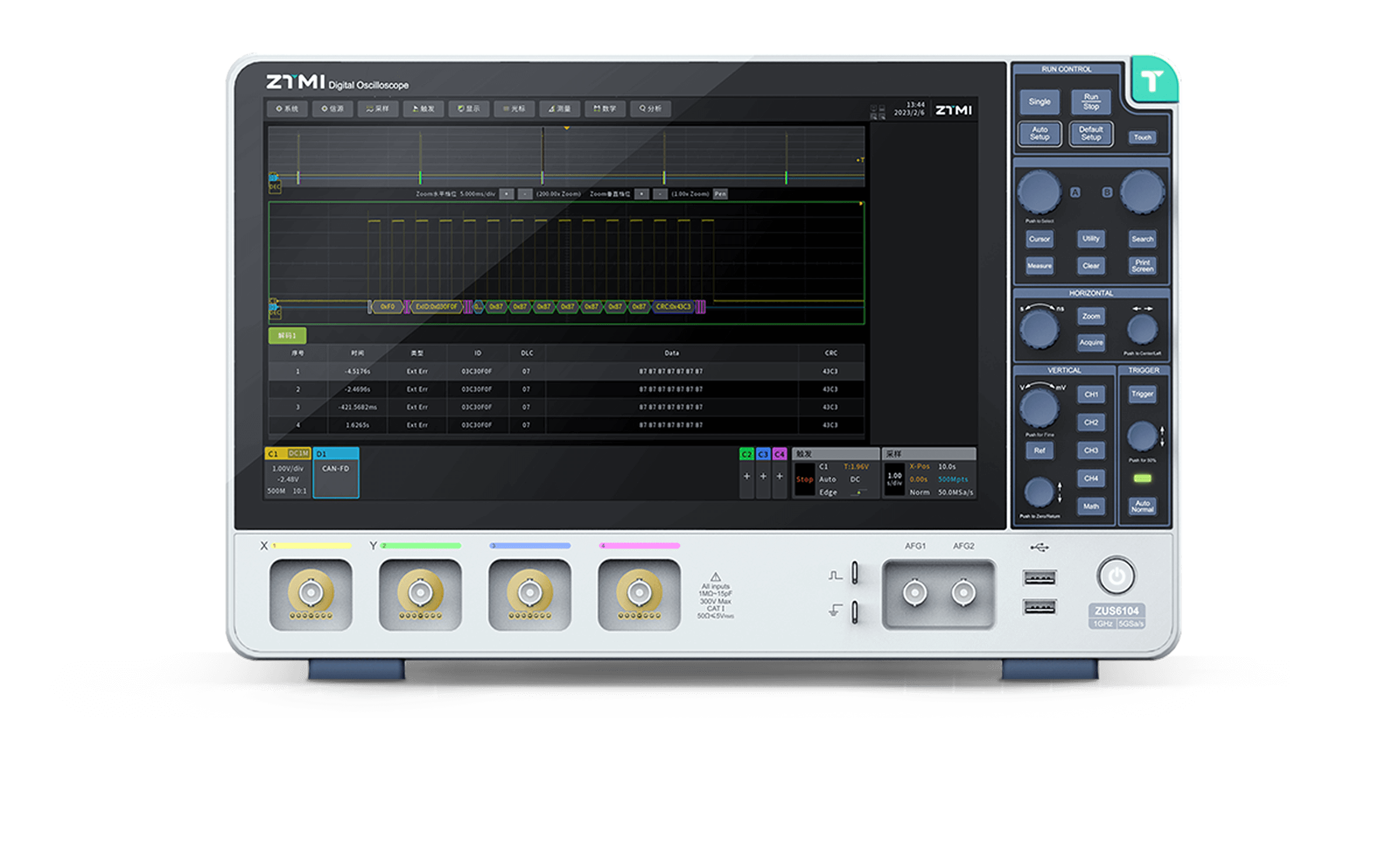1400x852 pixels.
Task: Toggle the CH1 vertical channel button
Action: pyautogui.click(x=1091, y=394)
